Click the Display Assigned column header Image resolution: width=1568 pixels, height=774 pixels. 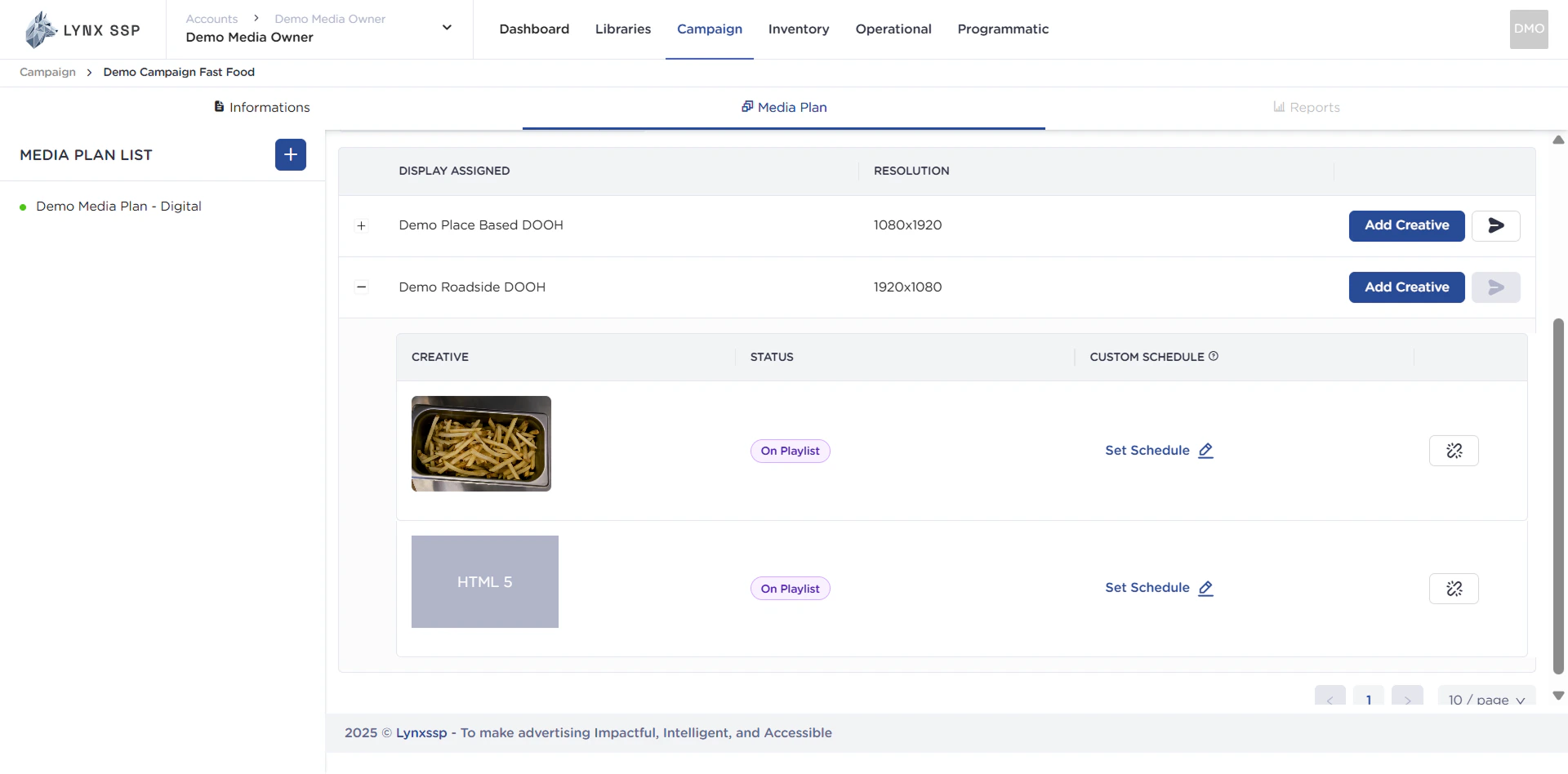click(x=454, y=171)
